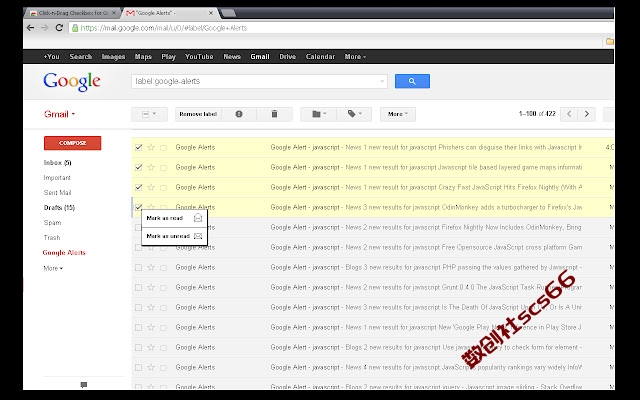Viewport: 640px width, 400px height.
Task: Star the Crazy Fast JavaScript email
Action: coord(151,187)
